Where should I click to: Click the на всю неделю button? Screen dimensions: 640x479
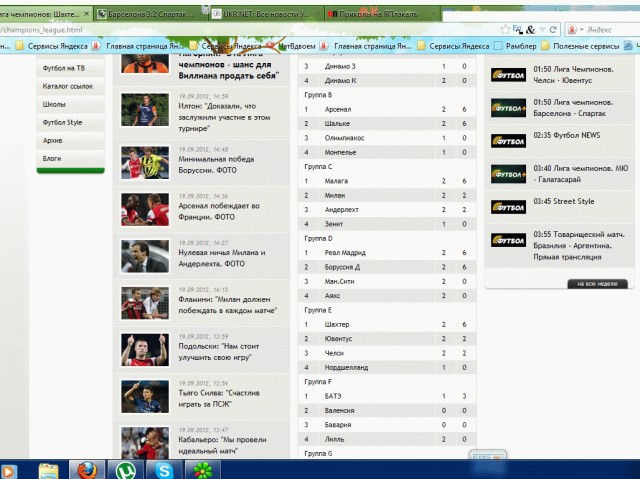(597, 284)
